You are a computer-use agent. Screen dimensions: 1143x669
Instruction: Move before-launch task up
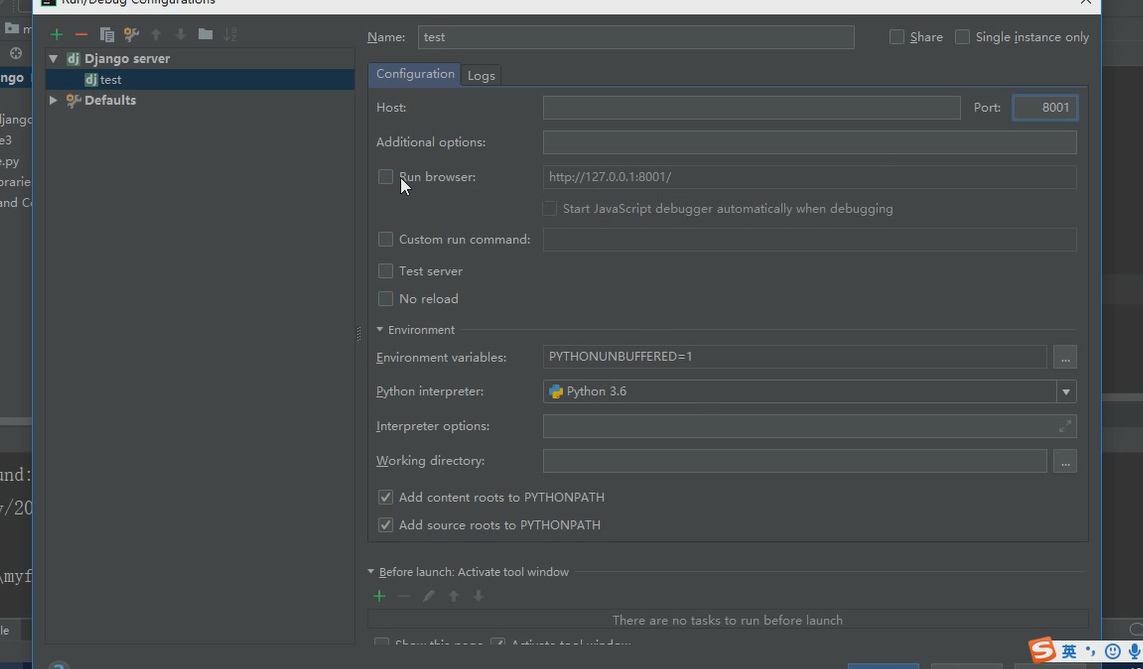pyautogui.click(x=453, y=596)
